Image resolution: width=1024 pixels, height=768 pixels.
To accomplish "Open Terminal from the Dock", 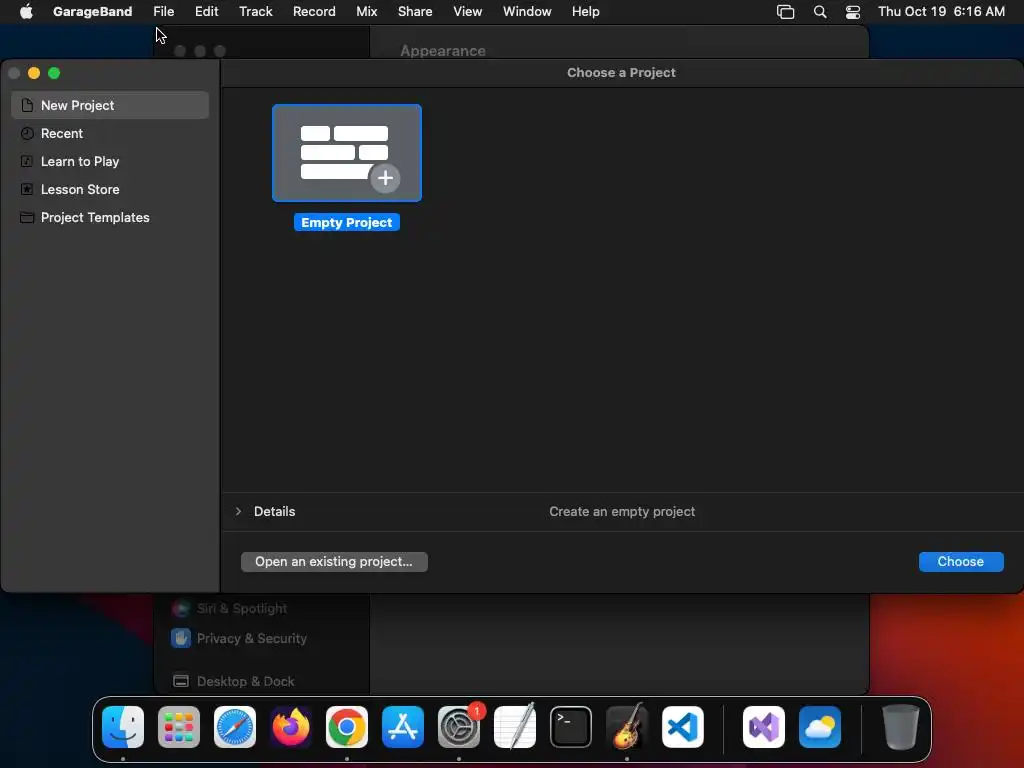I will 571,727.
